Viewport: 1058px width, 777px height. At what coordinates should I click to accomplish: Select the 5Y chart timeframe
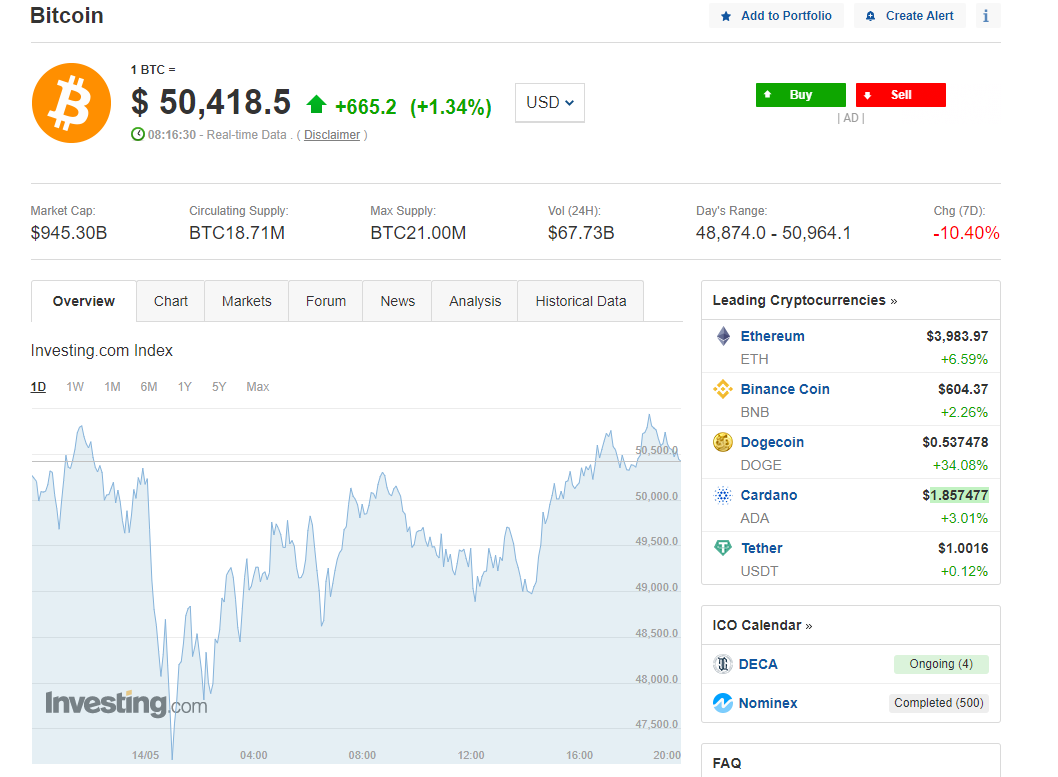point(219,386)
